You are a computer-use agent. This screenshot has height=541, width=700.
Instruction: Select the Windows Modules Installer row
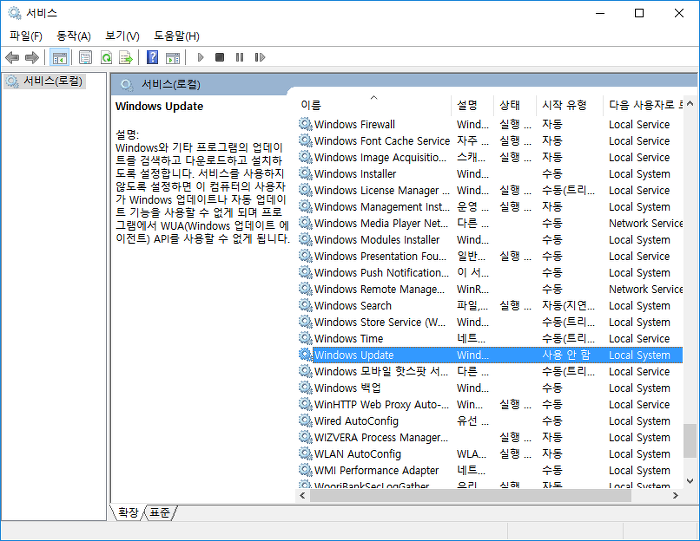click(490, 240)
